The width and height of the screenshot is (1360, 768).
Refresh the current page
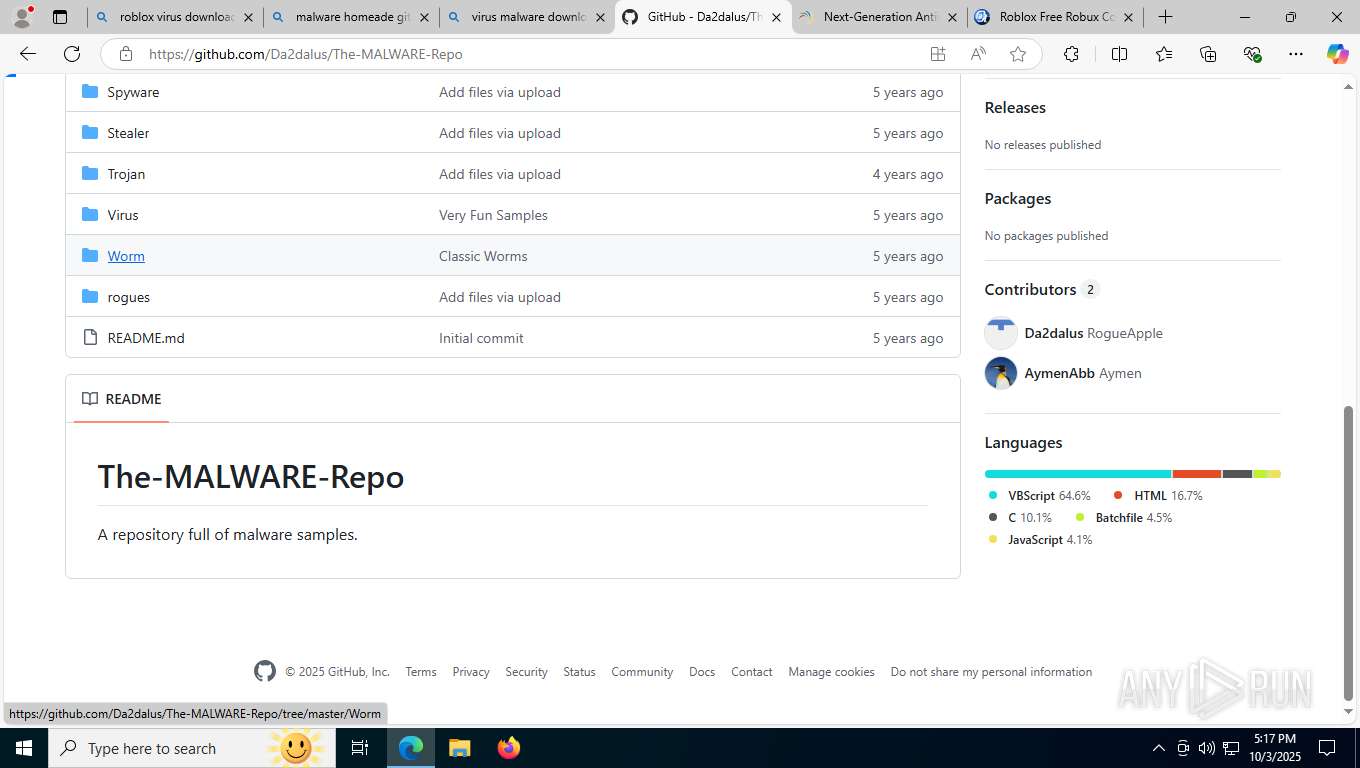pyautogui.click(x=72, y=54)
